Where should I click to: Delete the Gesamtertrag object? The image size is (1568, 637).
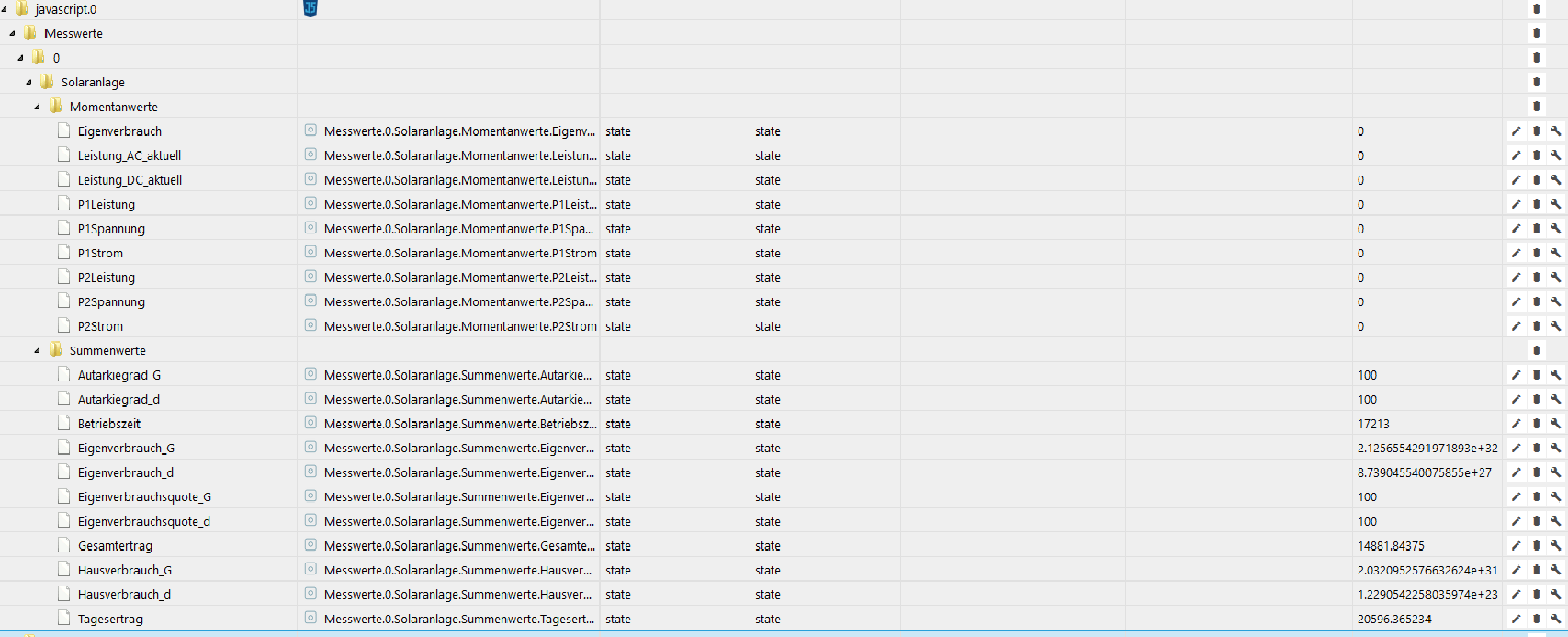tap(1536, 545)
